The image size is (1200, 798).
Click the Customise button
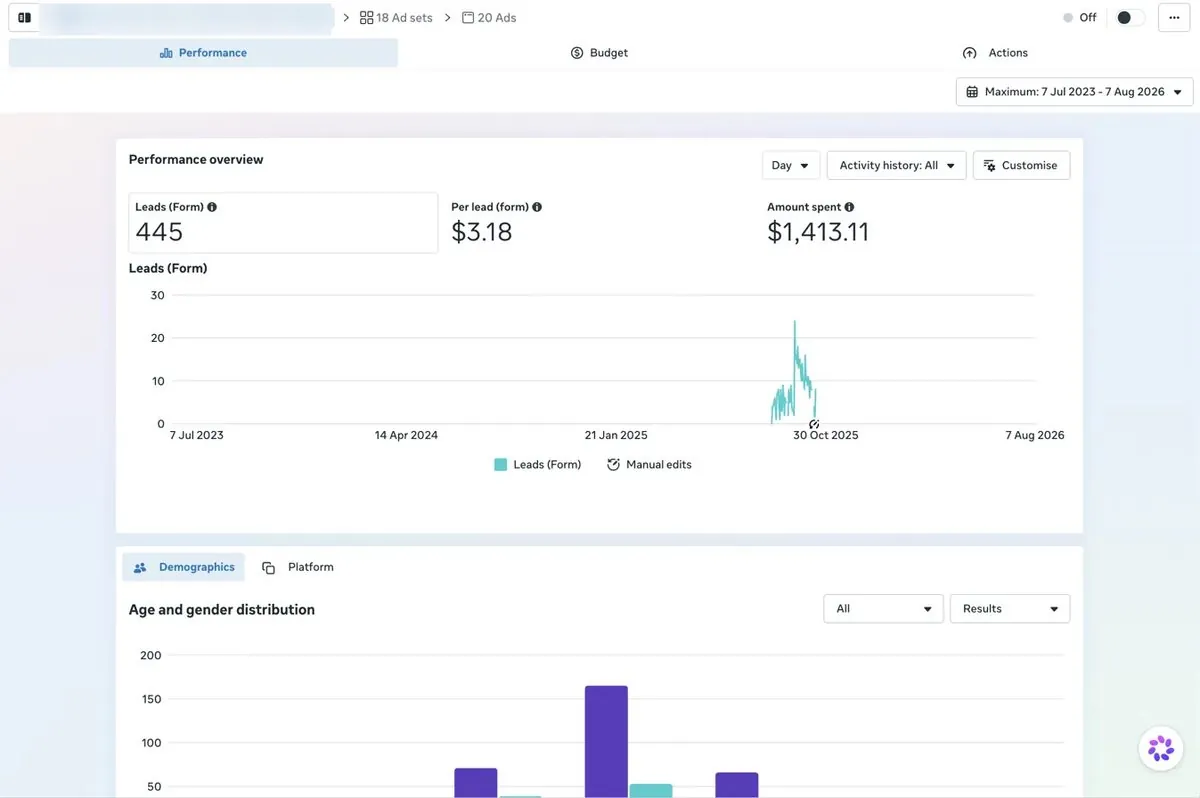(x=1021, y=166)
